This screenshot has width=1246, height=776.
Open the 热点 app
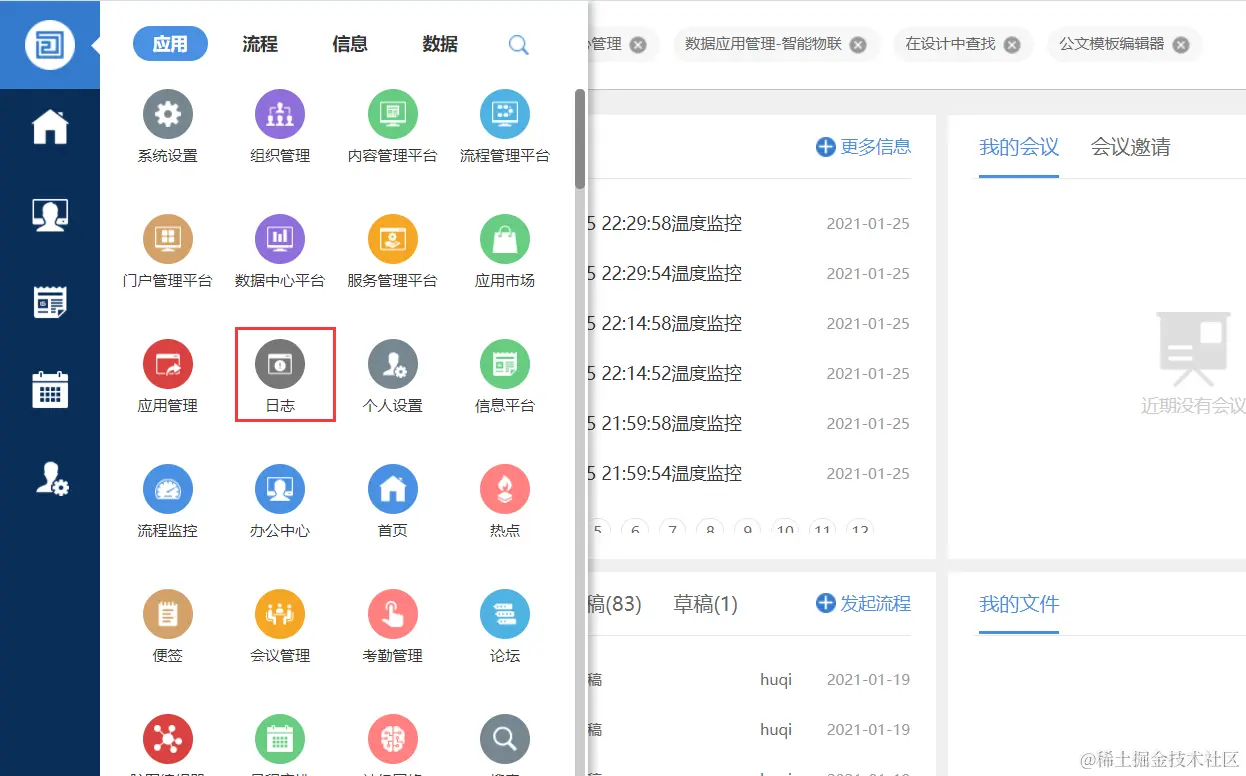coord(505,501)
